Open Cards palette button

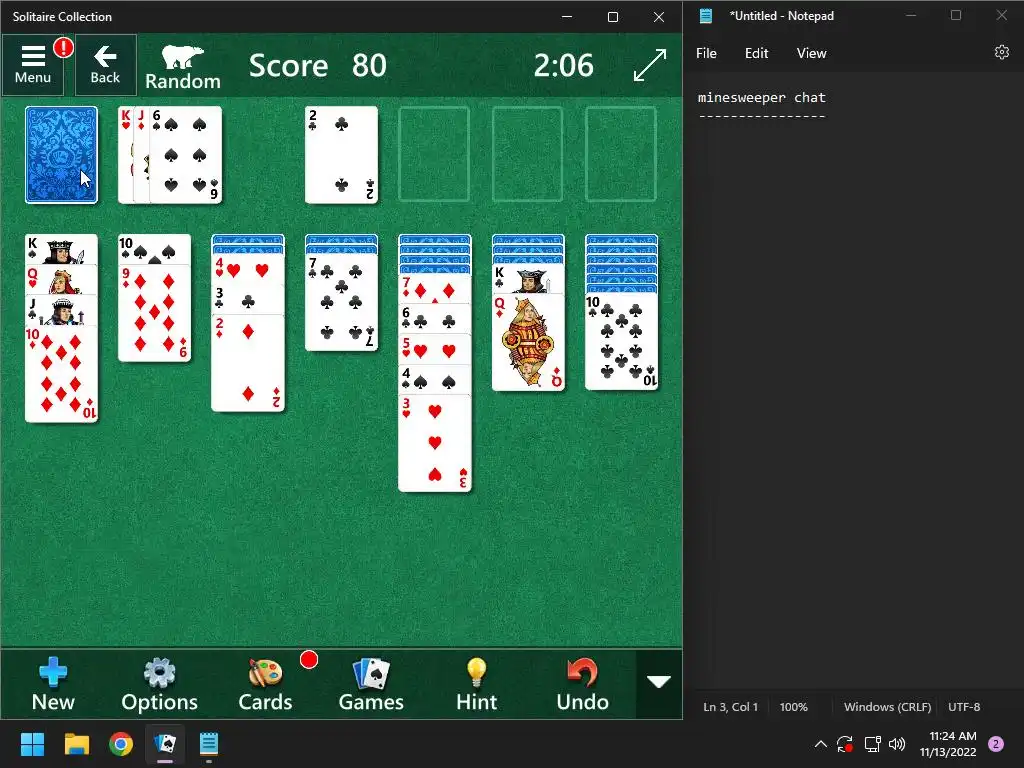(x=265, y=684)
